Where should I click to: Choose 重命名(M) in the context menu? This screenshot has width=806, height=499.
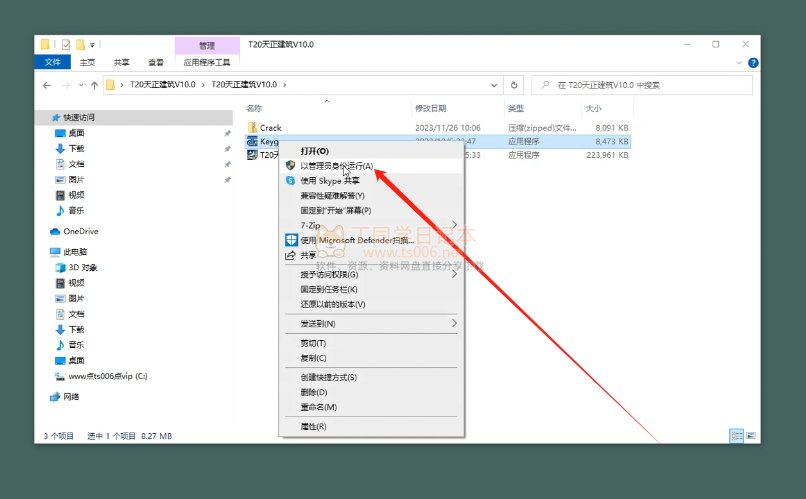371,408
